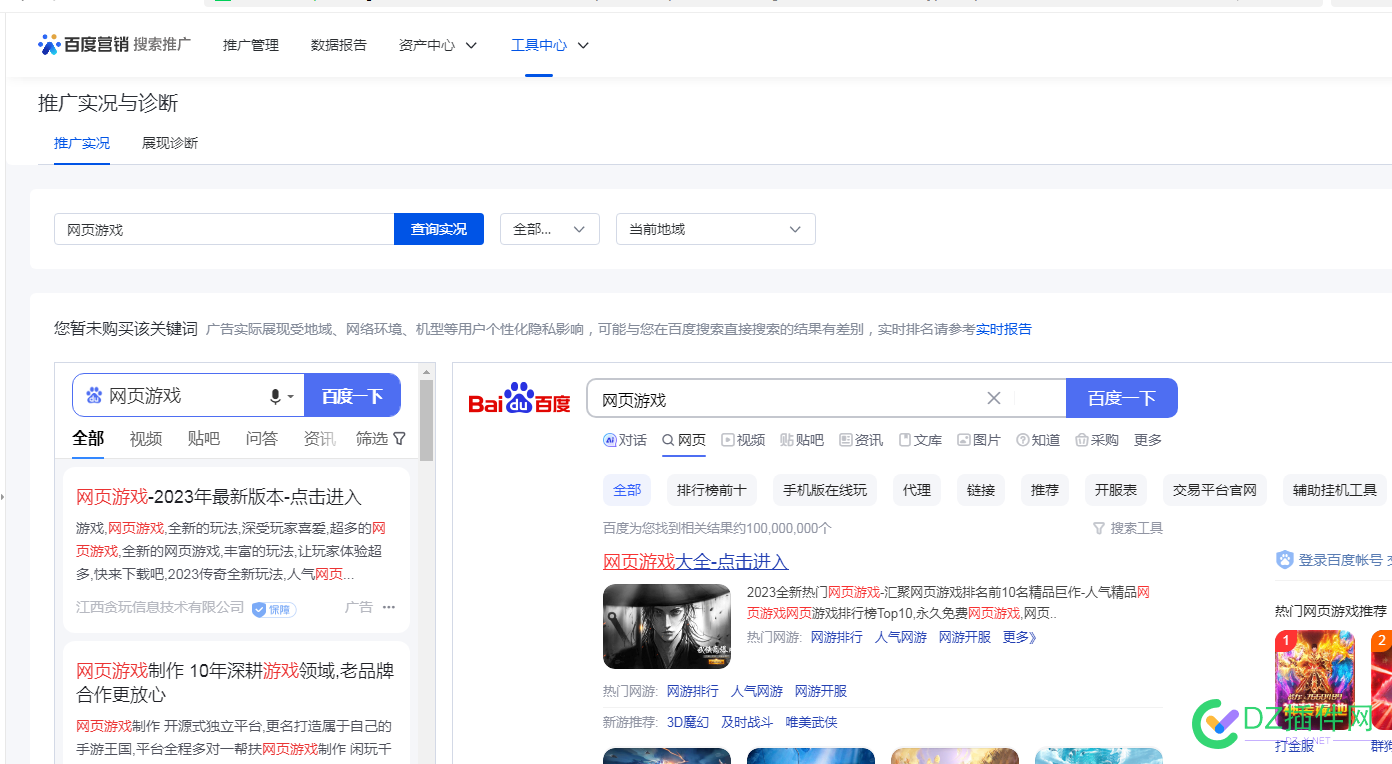Image resolution: width=1392 pixels, height=764 pixels.
Task: Click the Baidu logo in desktop preview
Action: pyautogui.click(x=519, y=398)
